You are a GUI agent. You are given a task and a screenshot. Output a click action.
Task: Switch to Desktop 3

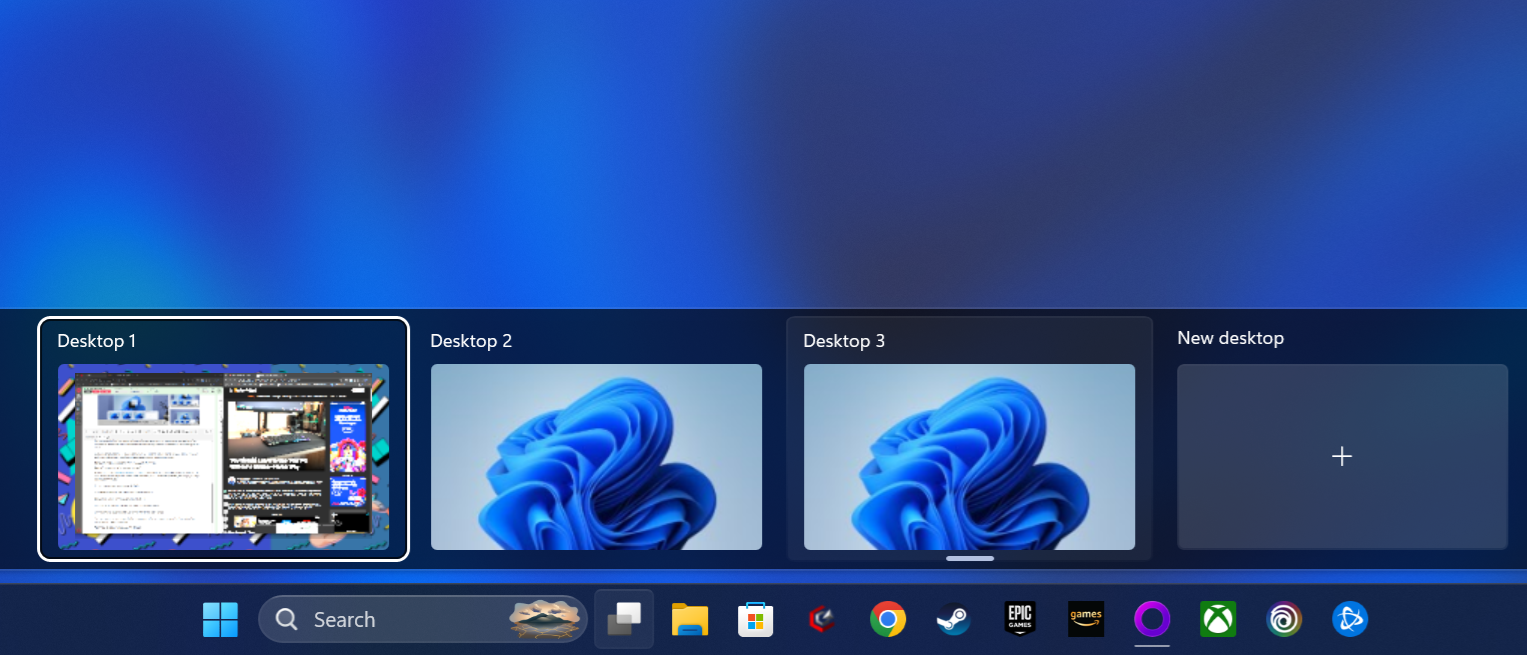tap(969, 456)
